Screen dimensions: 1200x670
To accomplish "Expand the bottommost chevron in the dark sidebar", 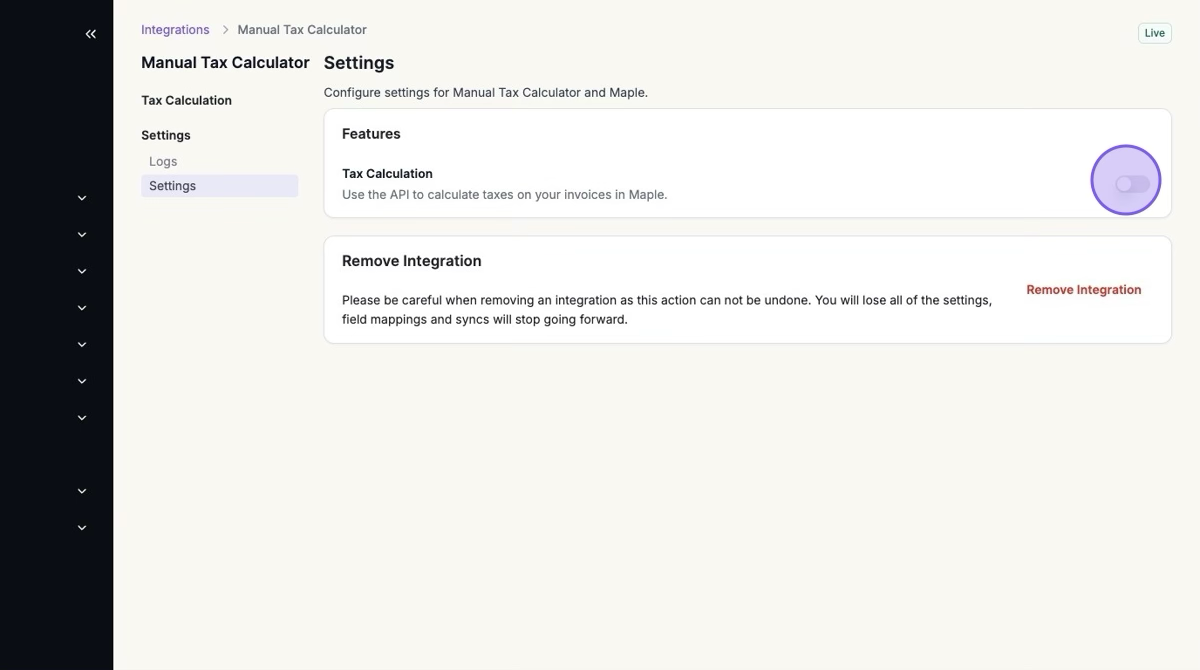I will pyautogui.click(x=82, y=528).
